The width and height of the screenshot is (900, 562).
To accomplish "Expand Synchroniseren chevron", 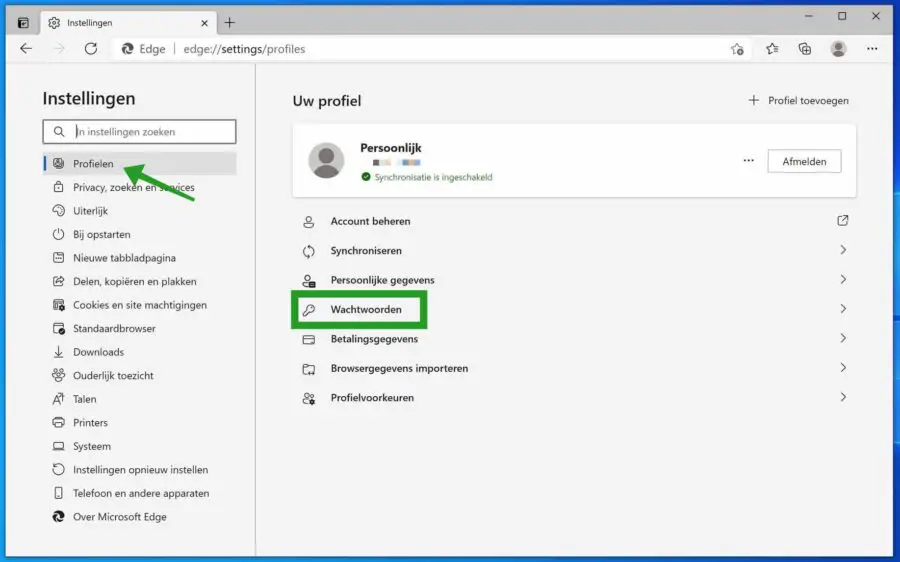I will point(843,250).
